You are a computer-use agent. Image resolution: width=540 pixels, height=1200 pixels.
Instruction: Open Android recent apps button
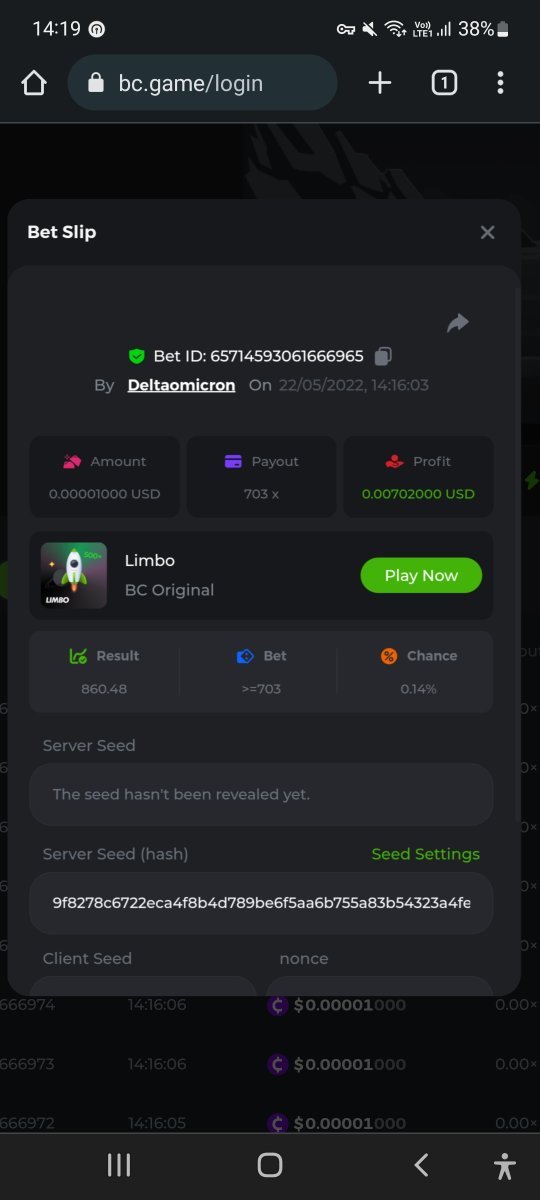click(119, 1165)
